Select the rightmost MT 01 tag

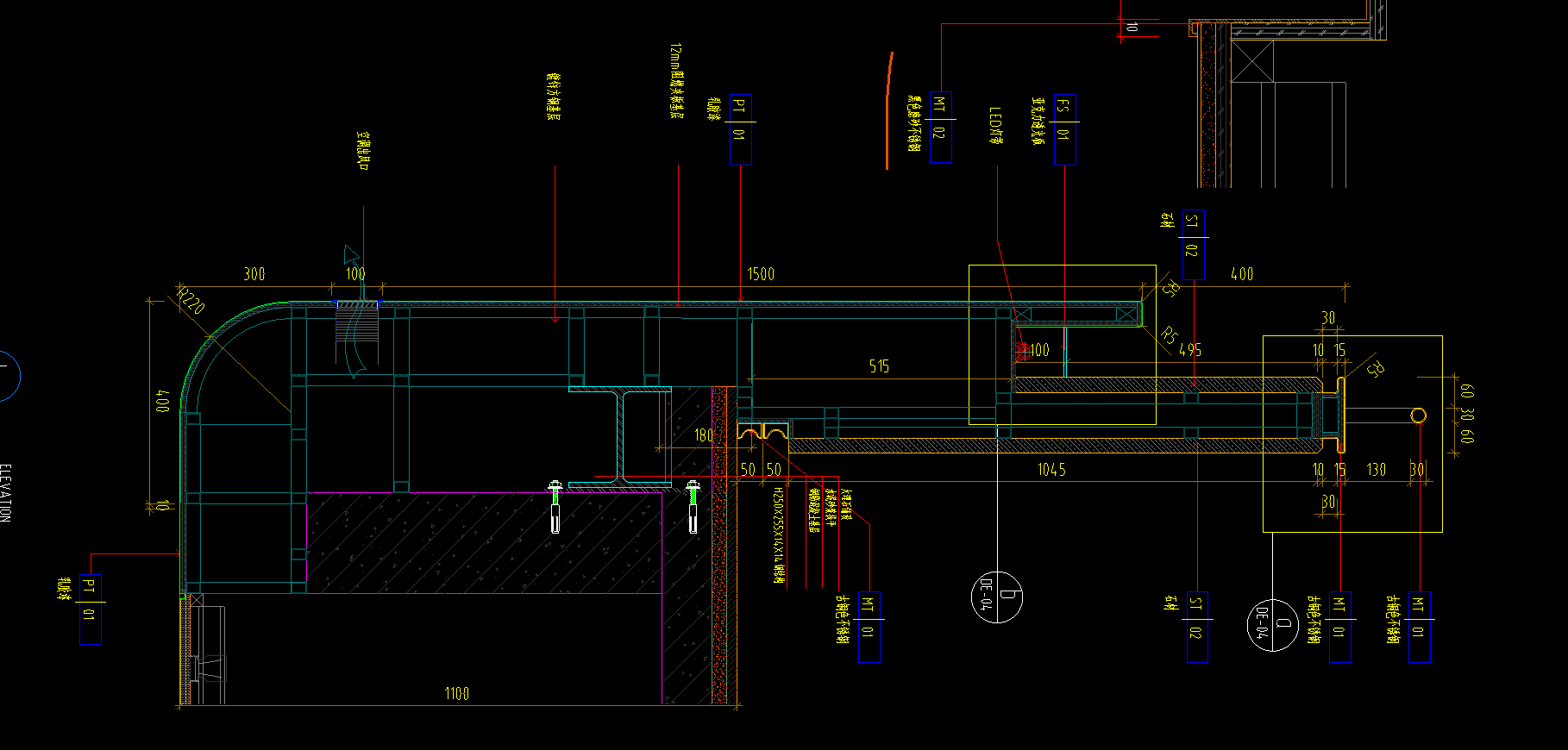click(1420, 628)
